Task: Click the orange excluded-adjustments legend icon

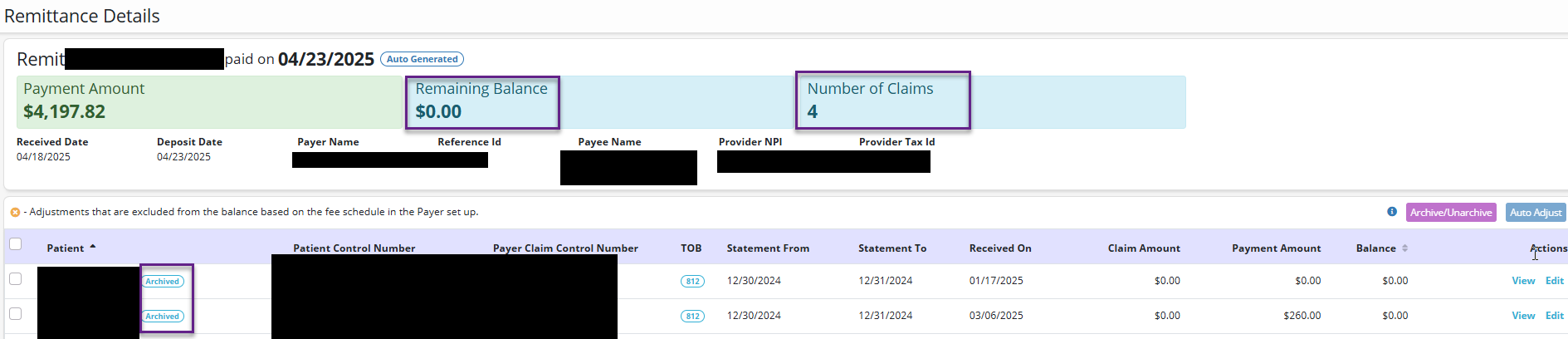Action: coord(15,213)
